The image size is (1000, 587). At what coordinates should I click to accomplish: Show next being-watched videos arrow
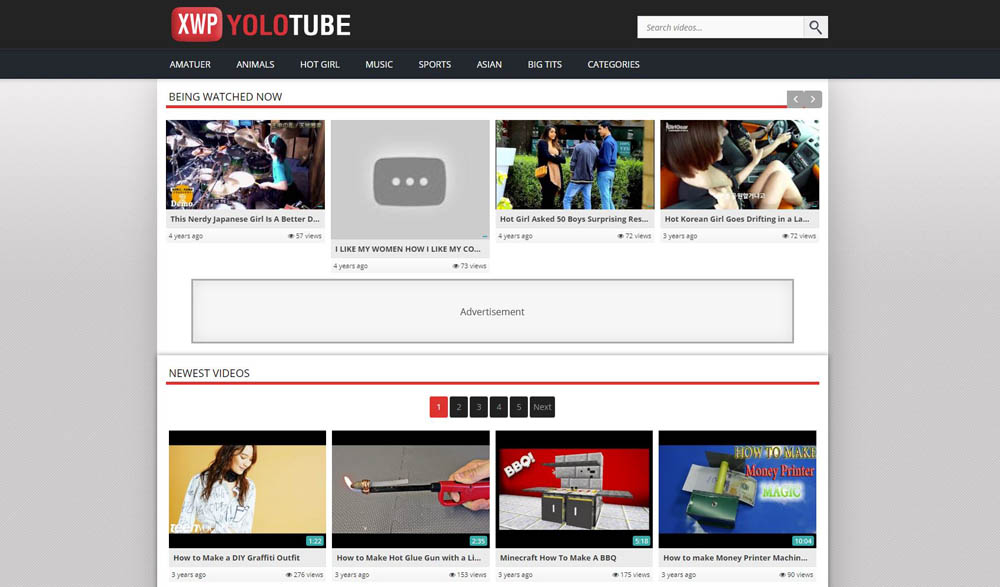[812, 99]
